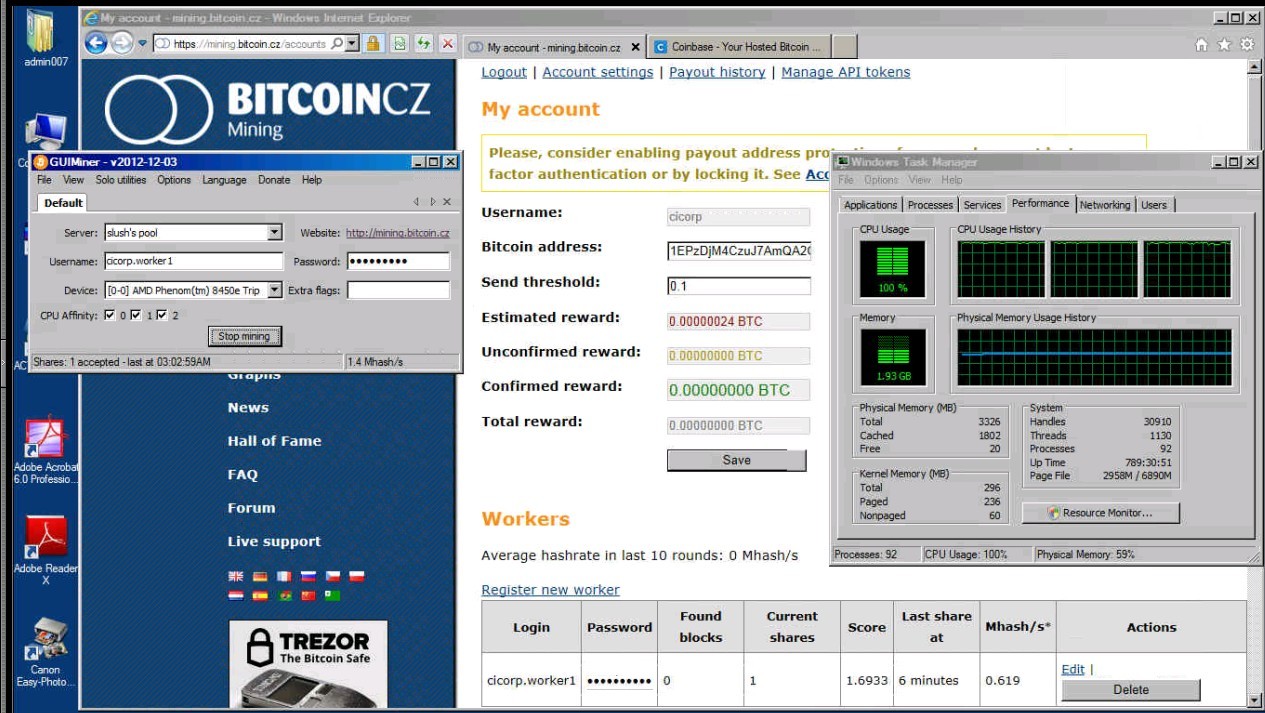Close the My account browser tab
Image resolution: width=1265 pixels, height=713 pixels.
click(x=635, y=47)
